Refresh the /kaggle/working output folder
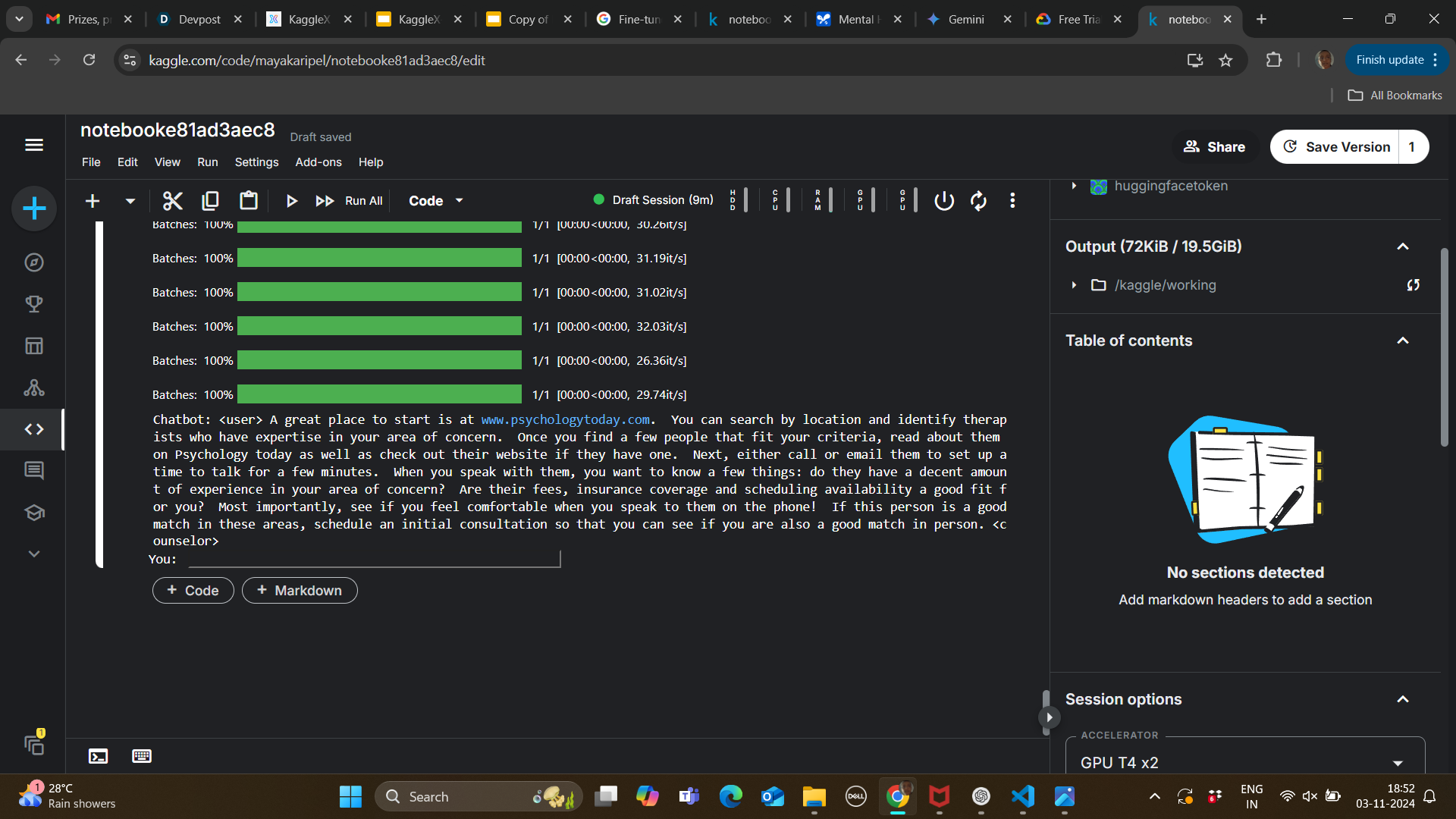The height and width of the screenshot is (819, 1456). click(1413, 285)
